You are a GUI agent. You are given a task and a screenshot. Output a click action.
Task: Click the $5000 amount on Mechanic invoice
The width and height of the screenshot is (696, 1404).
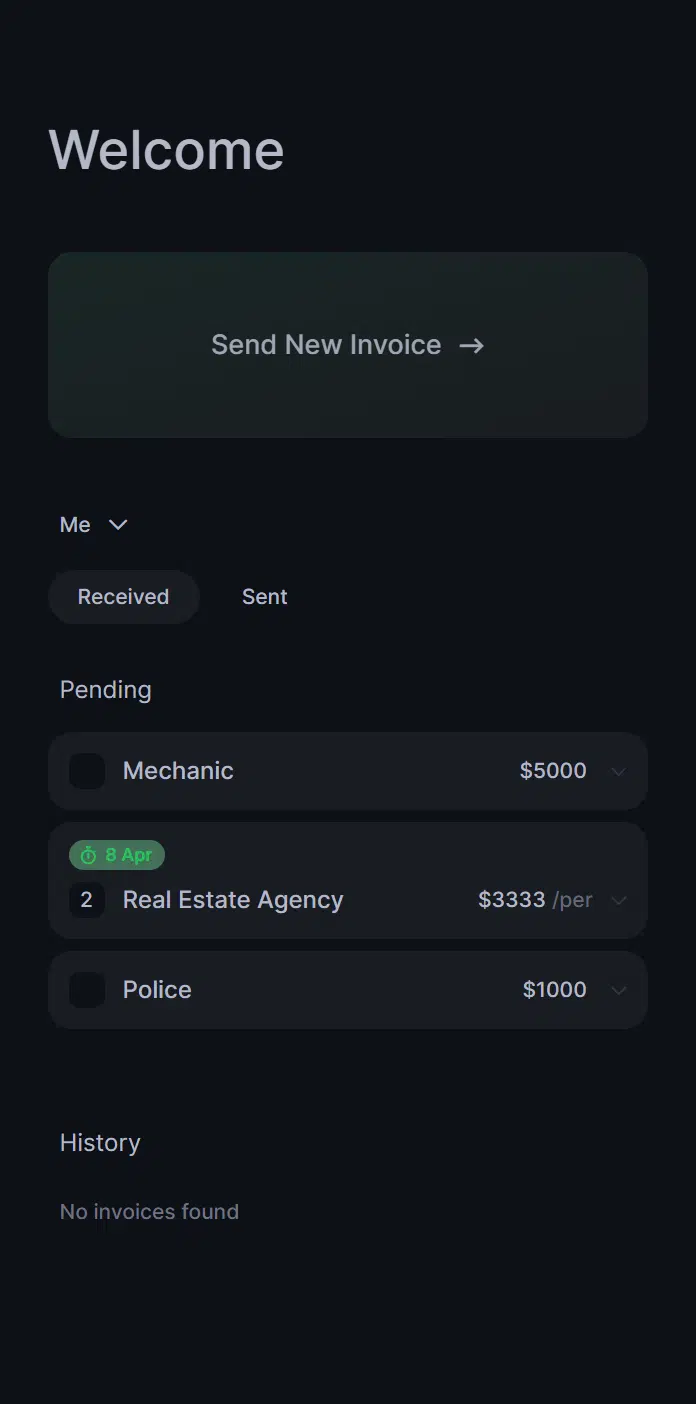click(x=552, y=770)
